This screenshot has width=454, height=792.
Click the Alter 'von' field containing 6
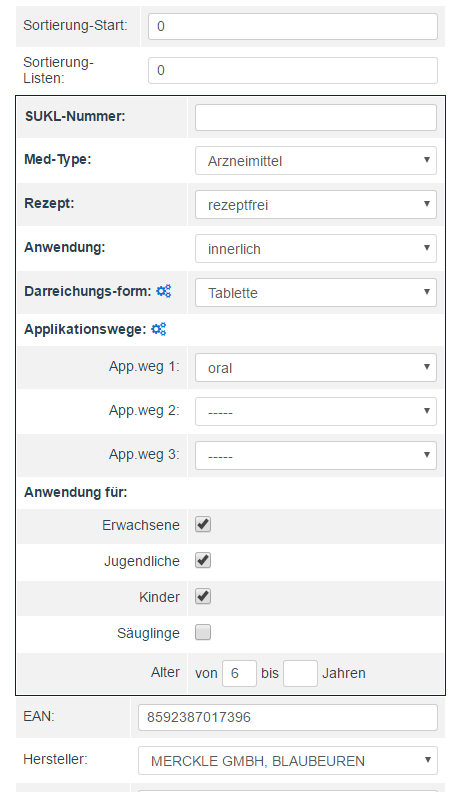[239, 673]
